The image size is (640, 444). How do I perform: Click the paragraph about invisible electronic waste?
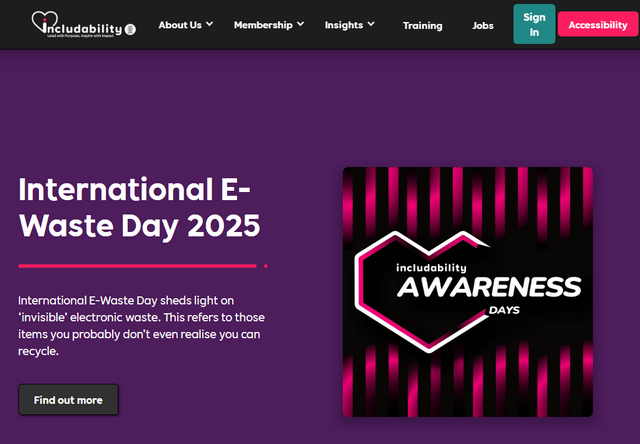click(141, 326)
